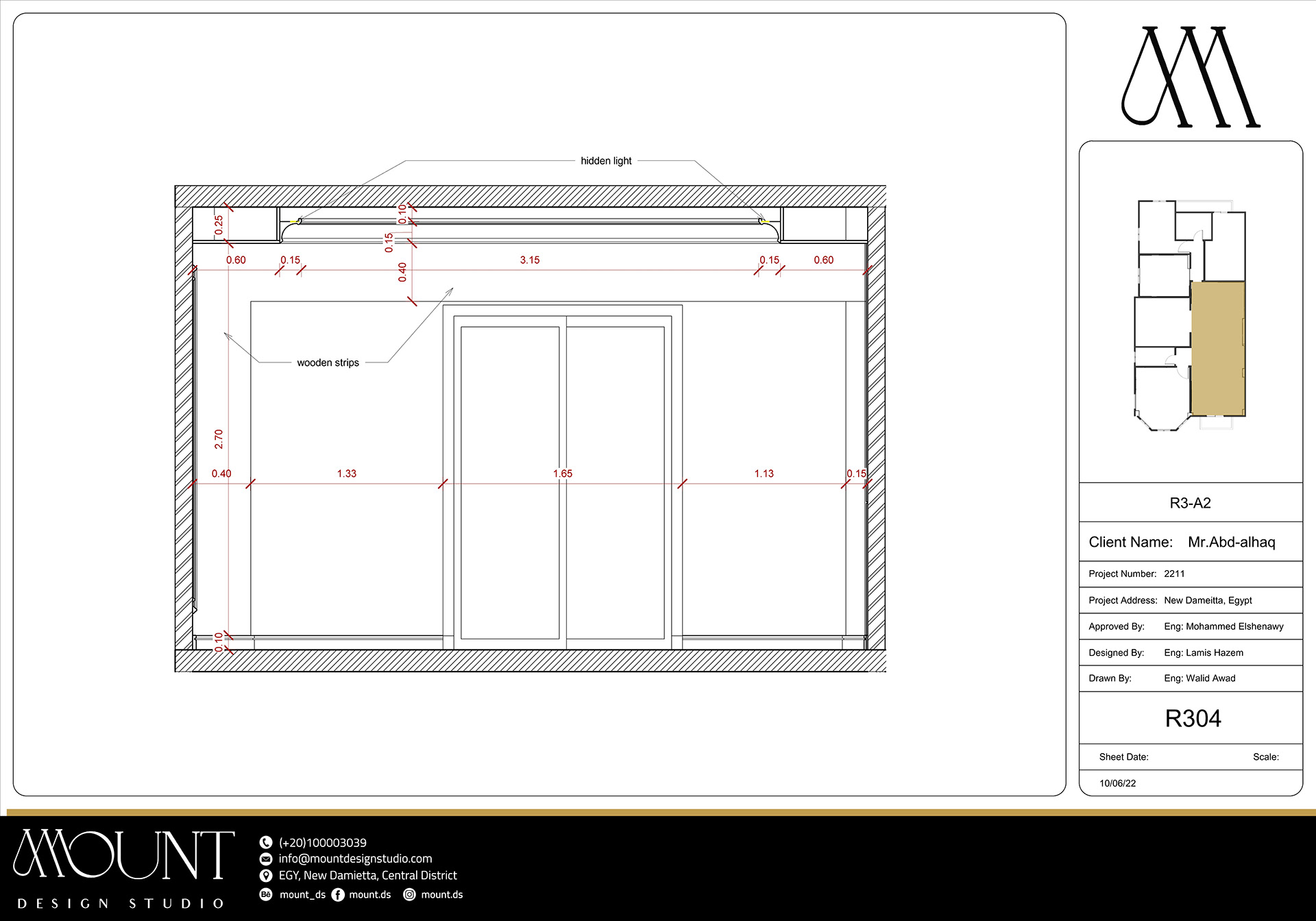Viewport: 1316px width, 921px height.
Task: Click the Scale: label
Action: 1265,757
